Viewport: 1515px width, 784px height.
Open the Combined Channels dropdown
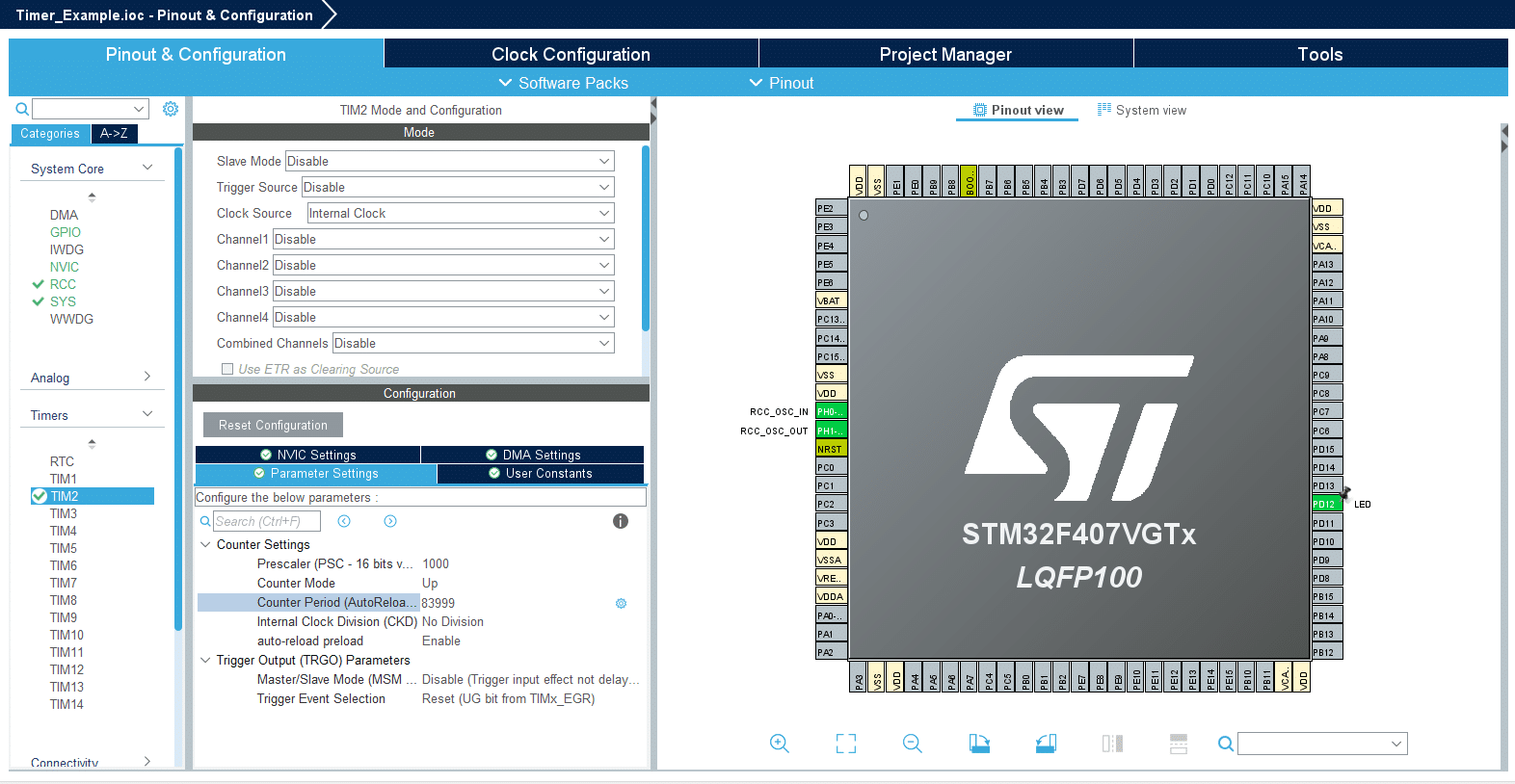473,343
